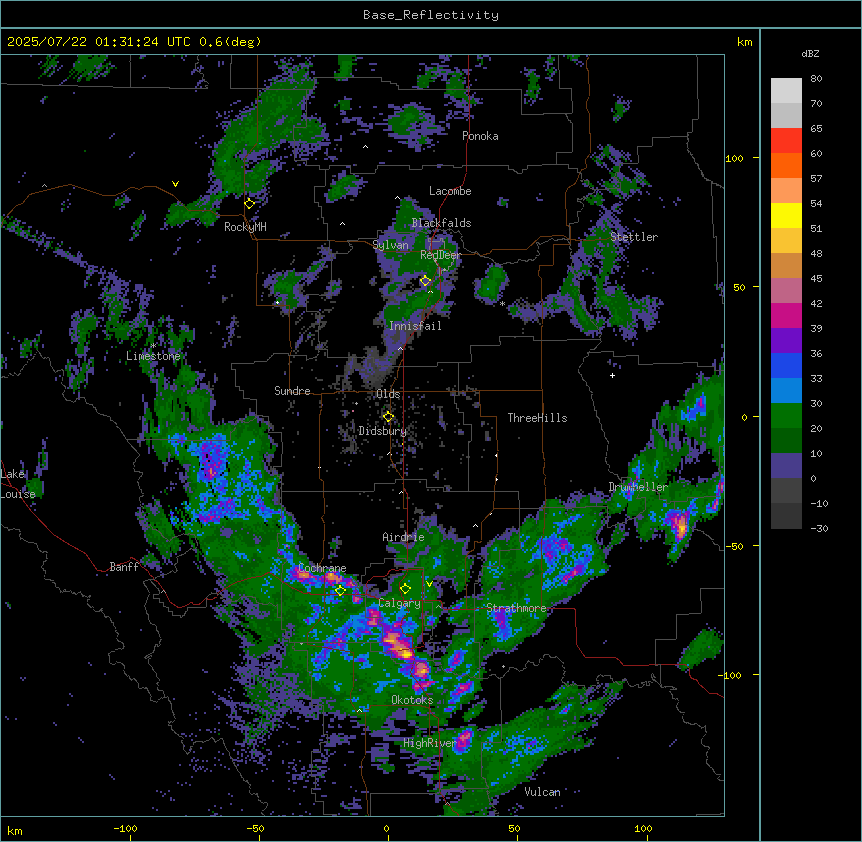Click the ThreeHills city label

pos(537,418)
